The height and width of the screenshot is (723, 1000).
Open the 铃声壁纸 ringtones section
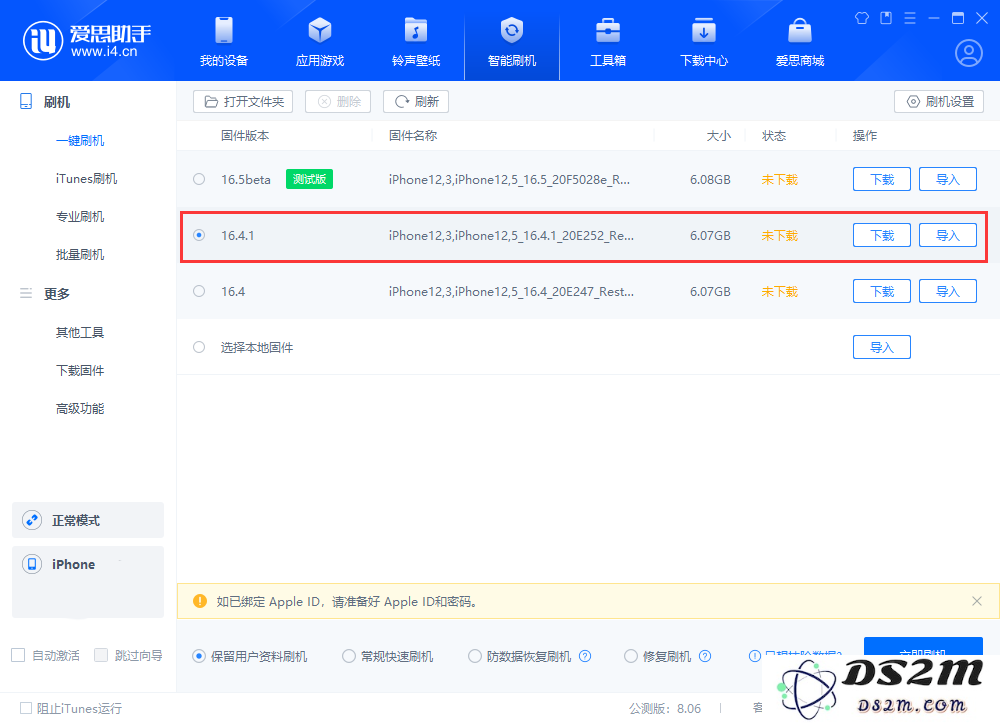(416, 41)
